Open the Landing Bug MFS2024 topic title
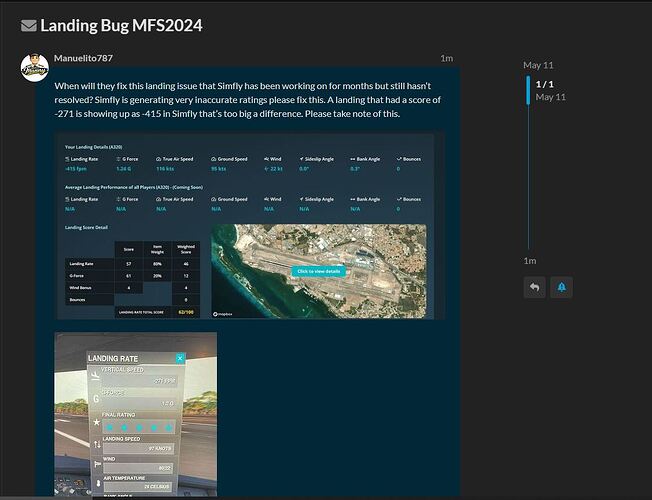Image resolution: width=652 pixels, height=500 pixels. (x=121, y=26)
